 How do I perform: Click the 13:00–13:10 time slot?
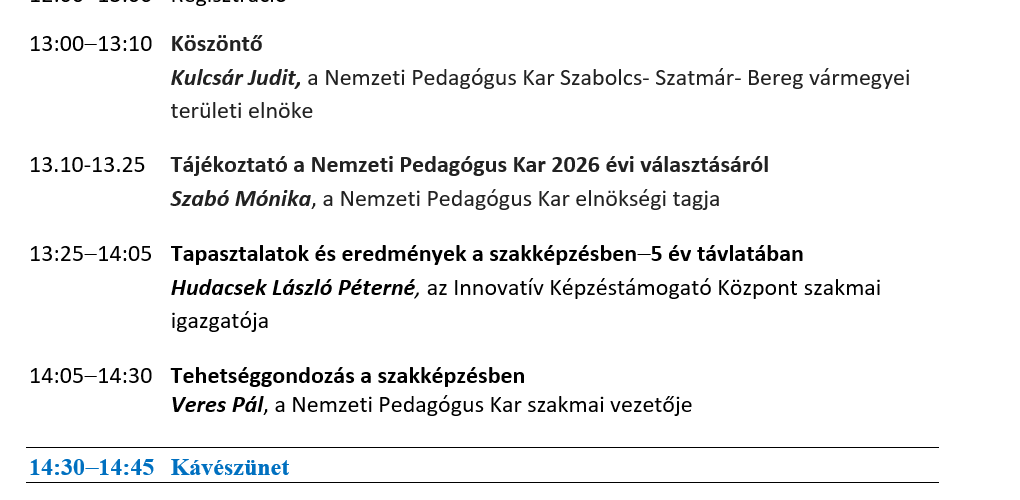tap(90, 44)
